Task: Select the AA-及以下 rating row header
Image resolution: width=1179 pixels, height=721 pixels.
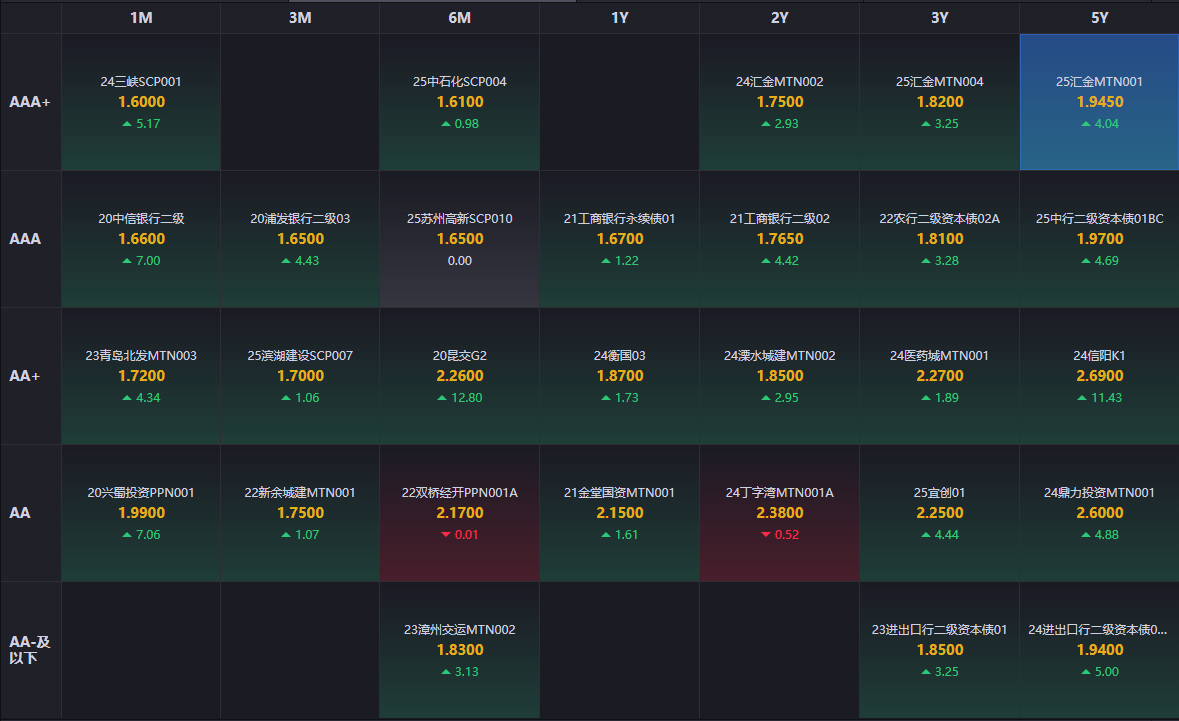Action: (30, 650)
